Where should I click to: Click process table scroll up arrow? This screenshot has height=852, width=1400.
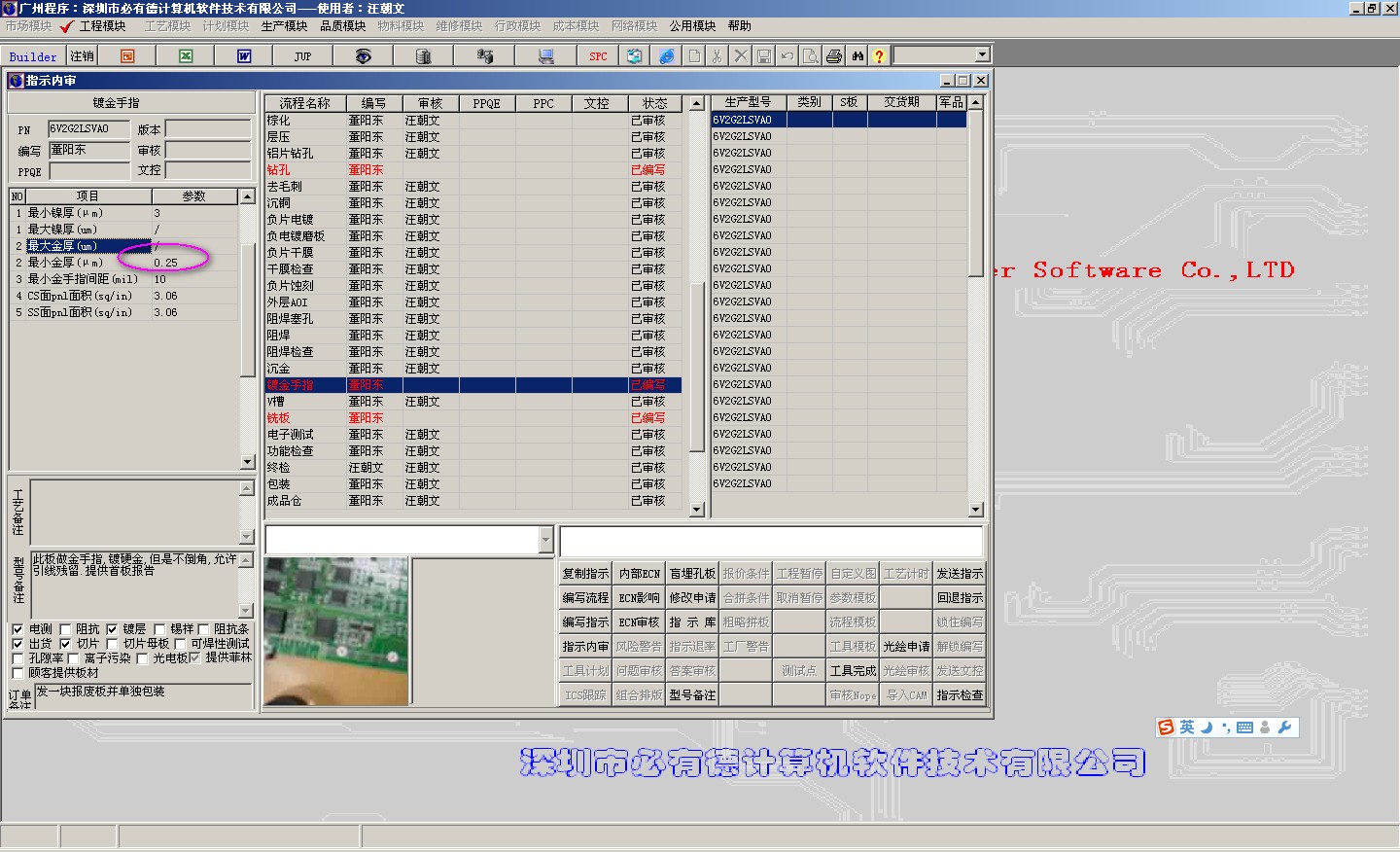(x=696, y=103)
